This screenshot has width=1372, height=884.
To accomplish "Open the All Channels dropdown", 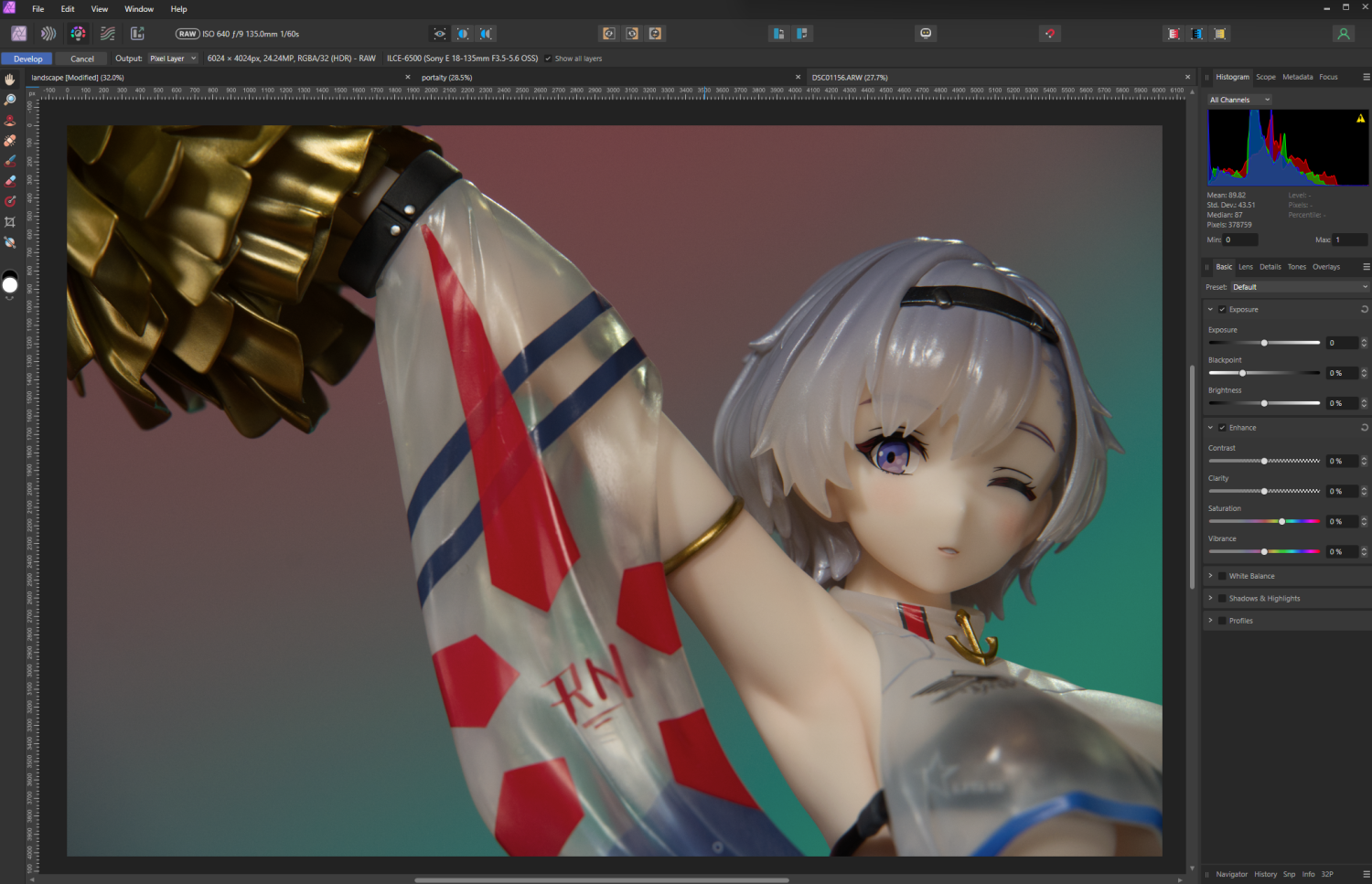I will (x=1239, y=99).
